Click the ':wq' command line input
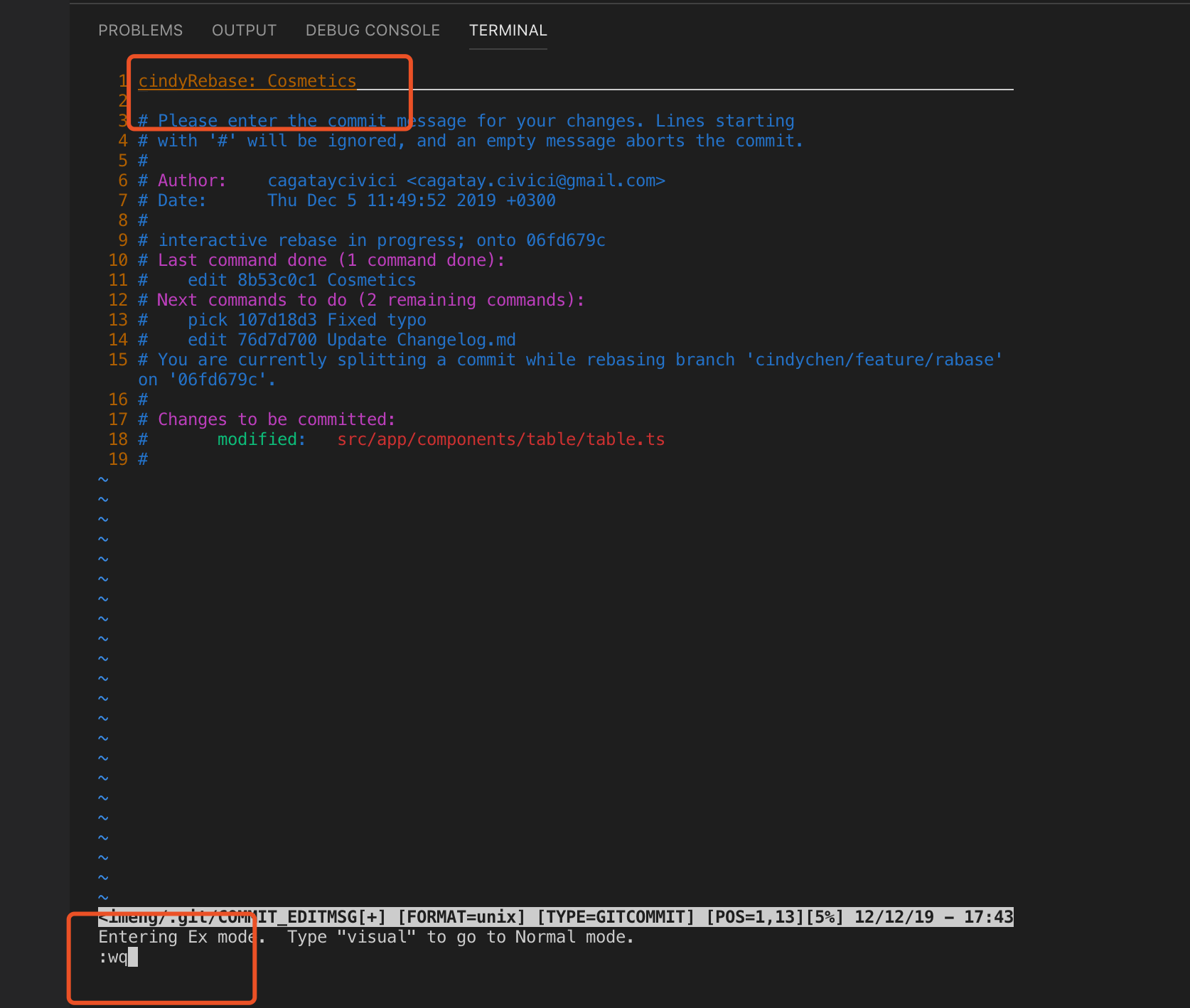The image size is (1190, 1008). pos(118,957)
